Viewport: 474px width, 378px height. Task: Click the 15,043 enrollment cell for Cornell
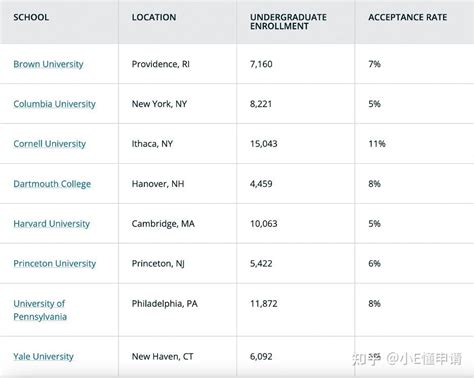pyautogui.click(x=264, y=144)
